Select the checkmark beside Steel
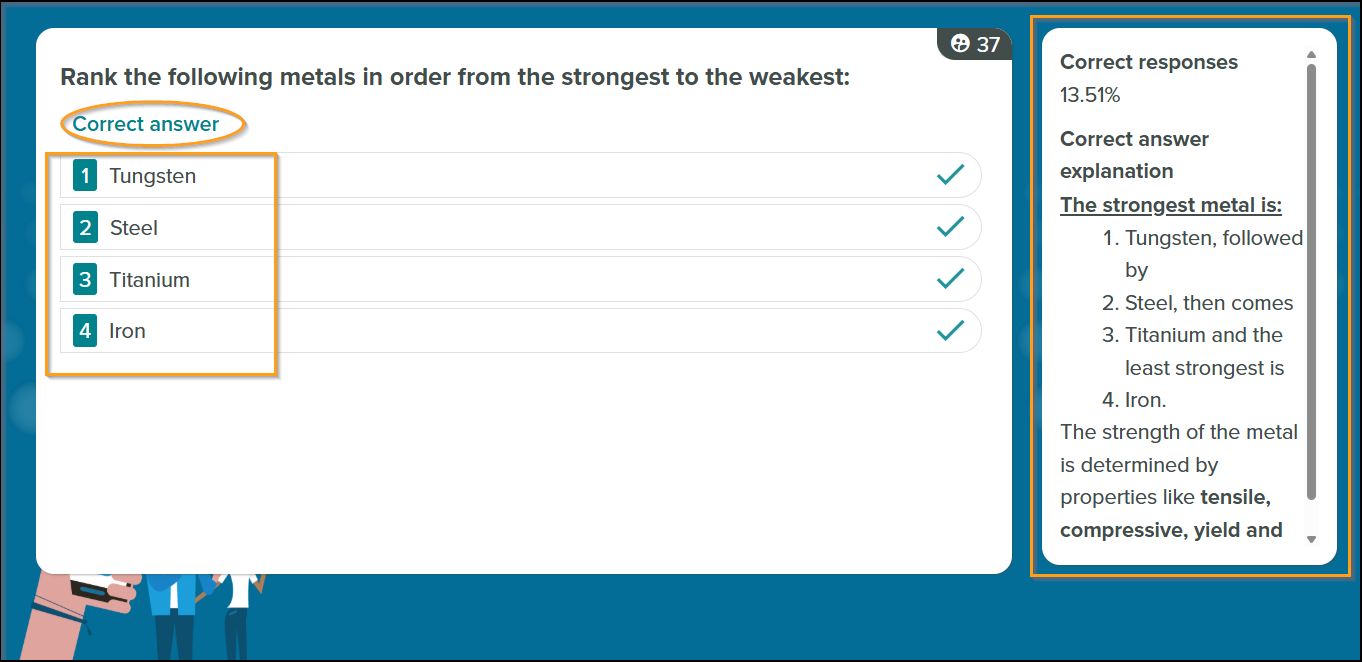This screenshot has width=1362, height=662. coord(950,227)
